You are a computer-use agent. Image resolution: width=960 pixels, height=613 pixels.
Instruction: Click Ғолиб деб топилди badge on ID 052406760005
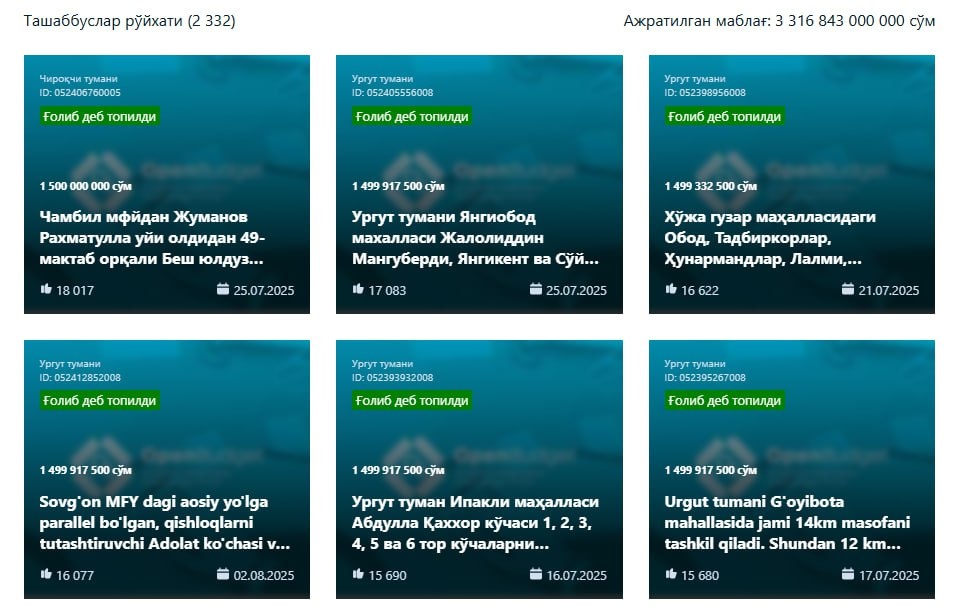pyautogui.click(x=100, y=116)
